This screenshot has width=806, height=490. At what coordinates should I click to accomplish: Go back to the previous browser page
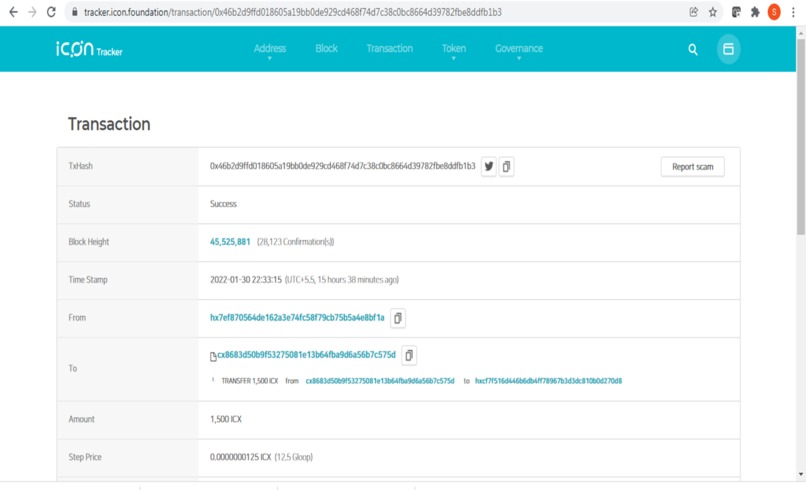[13, 12]
